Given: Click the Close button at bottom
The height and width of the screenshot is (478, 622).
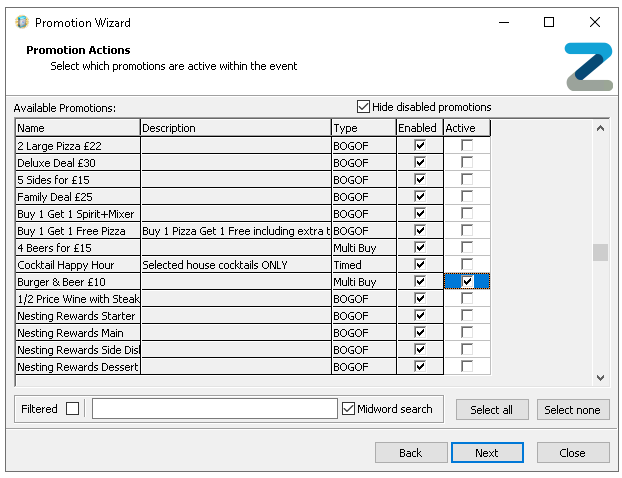Looking at the screenshot, I should coord(573,453).
